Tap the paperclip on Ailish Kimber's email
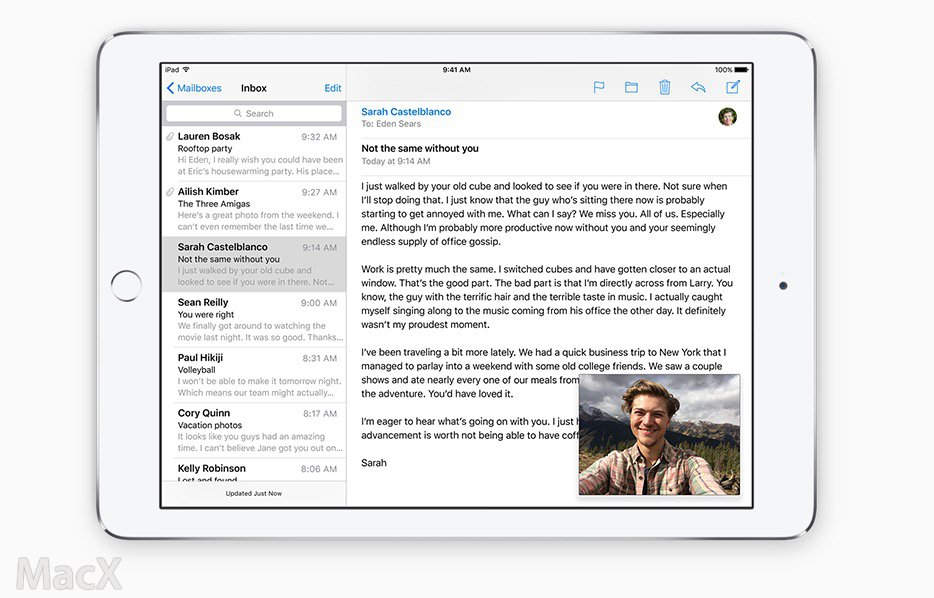This screenshot has width=934, height=598. click(170, 192)
